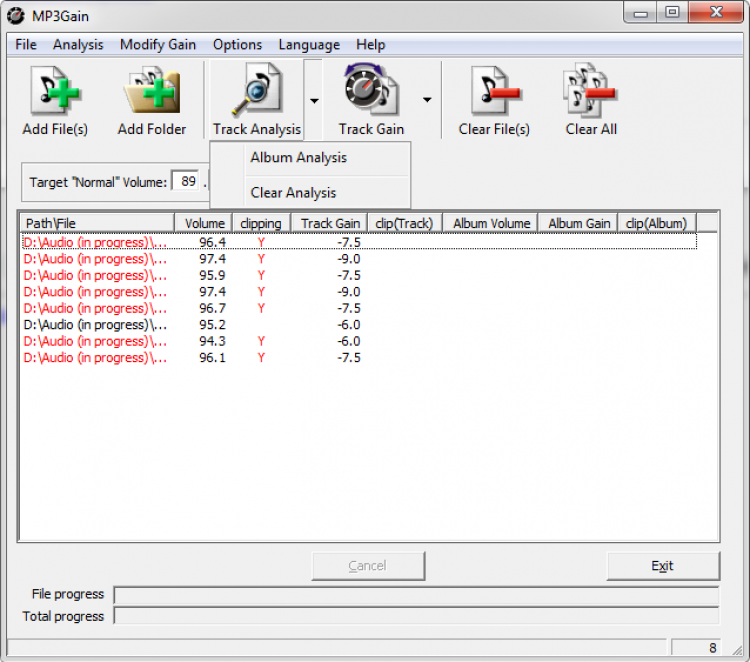
Task: Click the MP3Gain title bar app icon
Action: point(15,16)
